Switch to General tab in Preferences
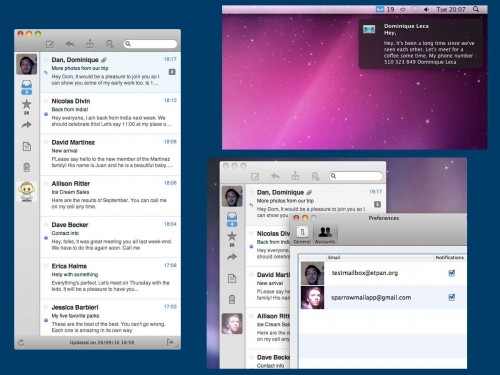Image resolution: width=500 pixels, height=375 pixels. point(302,234)
